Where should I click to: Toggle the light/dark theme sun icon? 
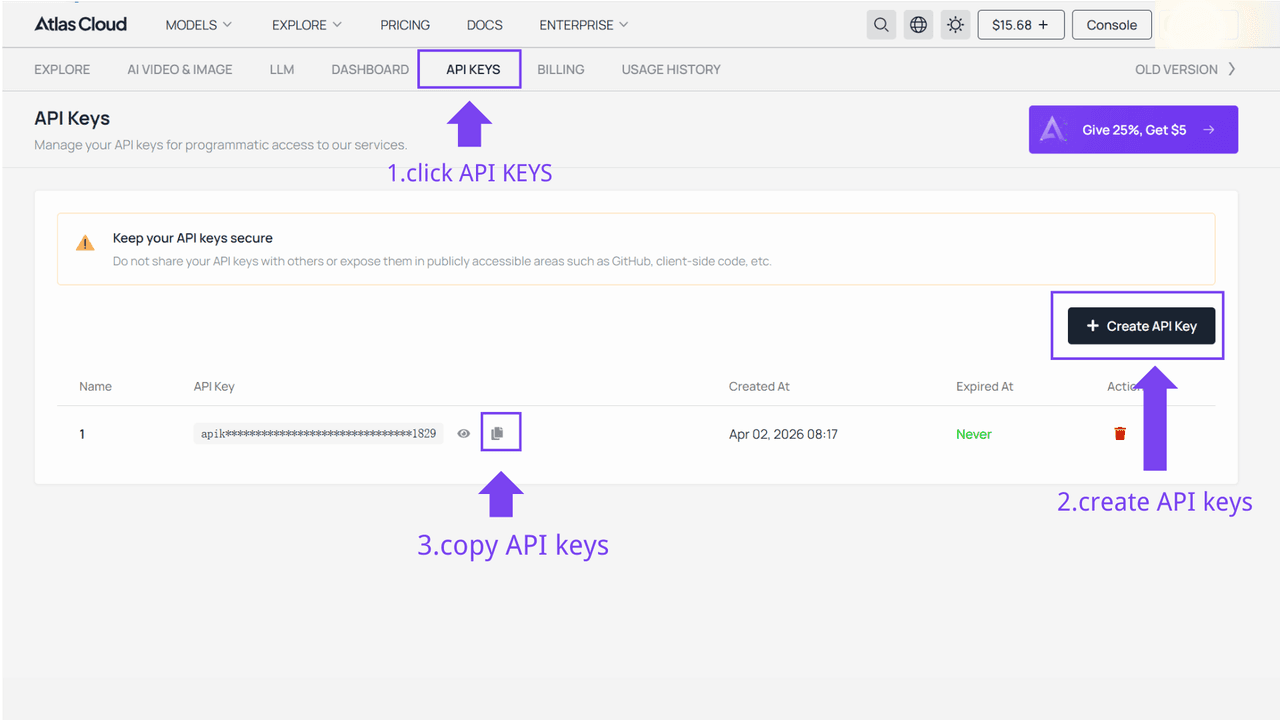pyautogui.click(x=956, y=25)
